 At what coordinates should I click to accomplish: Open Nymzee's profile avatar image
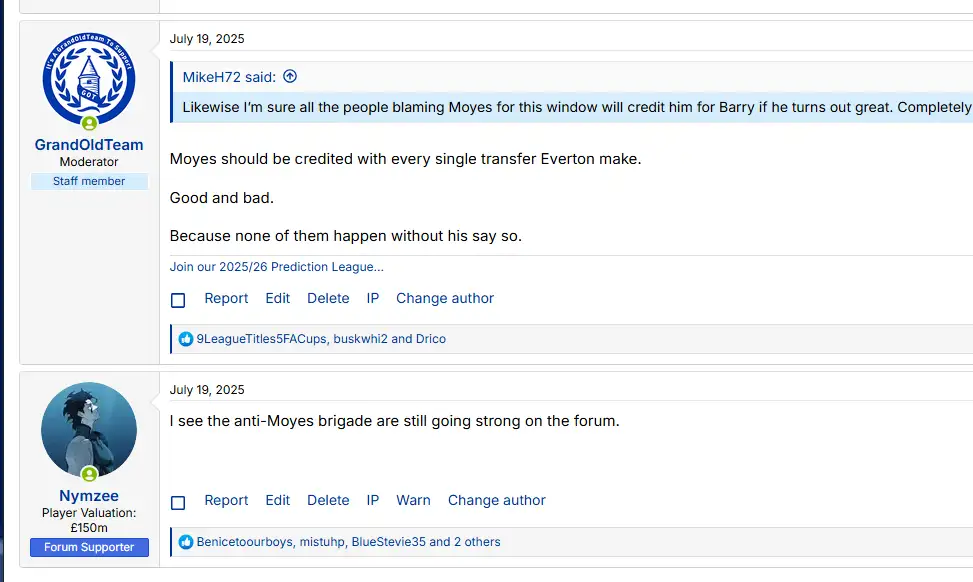[89, 430]
